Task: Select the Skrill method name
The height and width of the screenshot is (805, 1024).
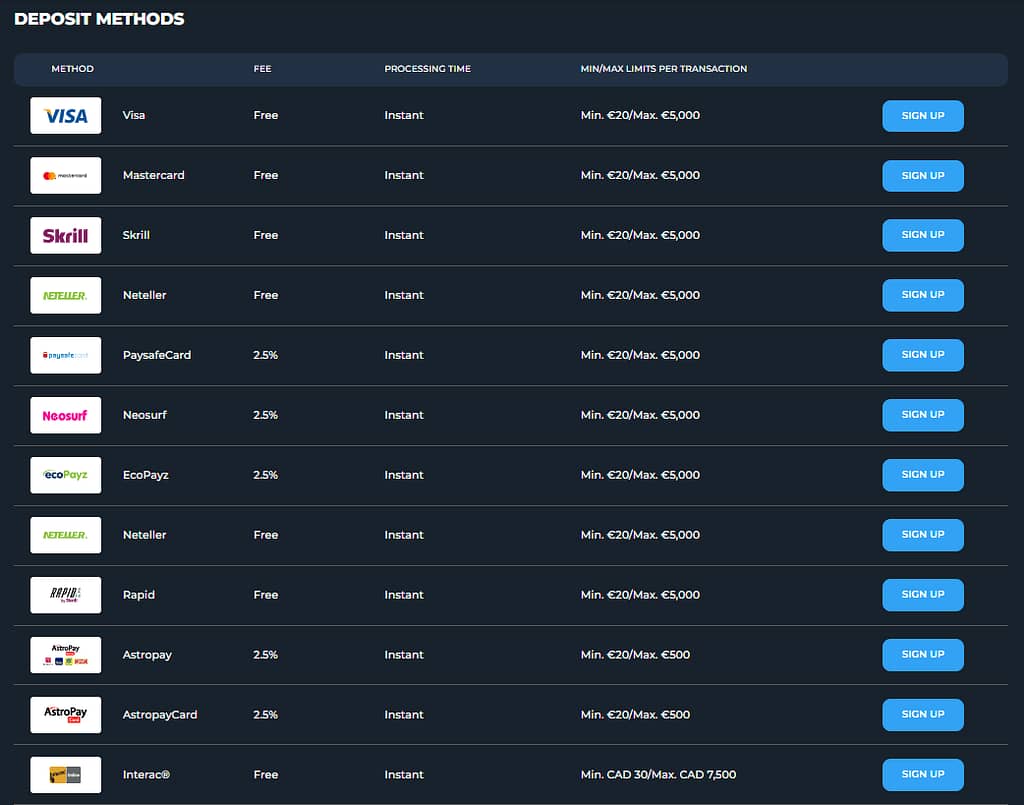Action: tap(136, 235)
